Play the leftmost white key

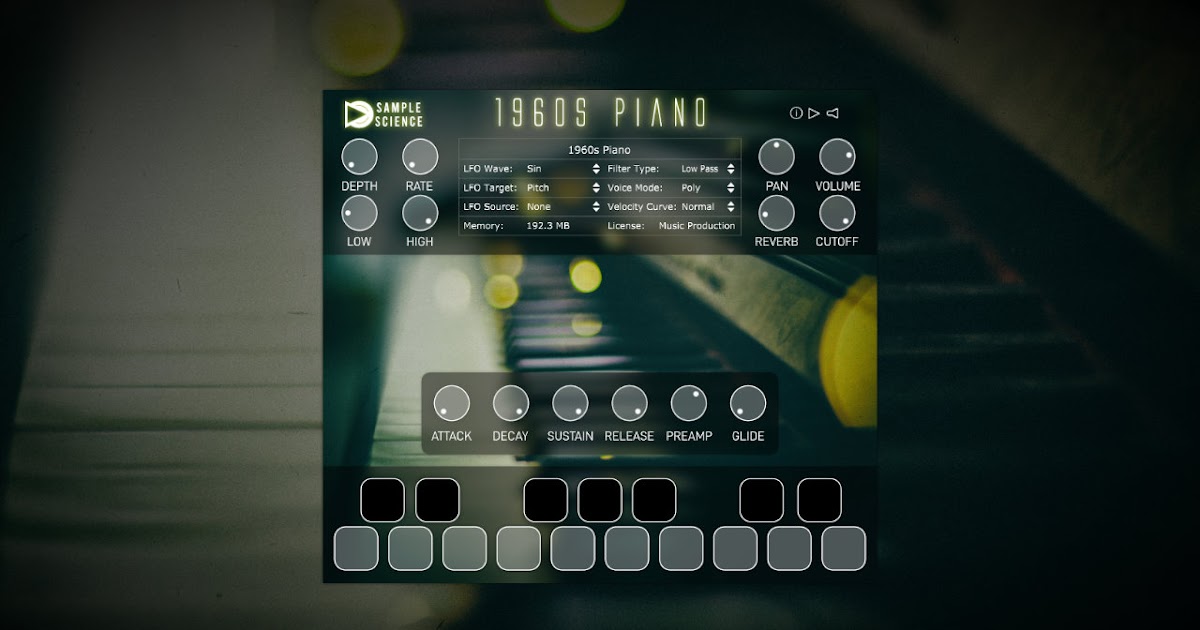(356, 548)
